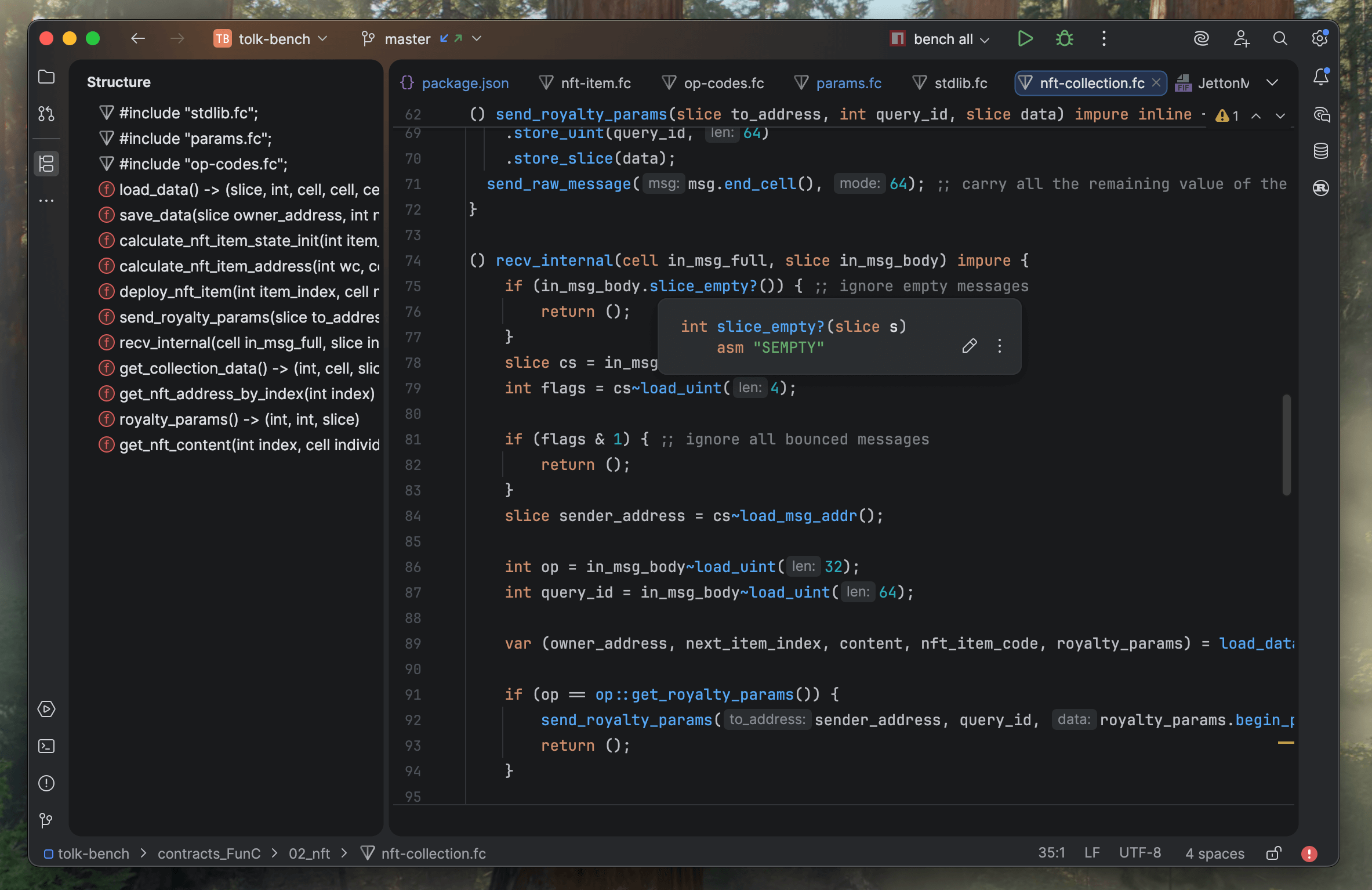Click contracts_FunC in breadcrumb bar
The height and width of the screenshot is (890, 1372).
point(209,853)
